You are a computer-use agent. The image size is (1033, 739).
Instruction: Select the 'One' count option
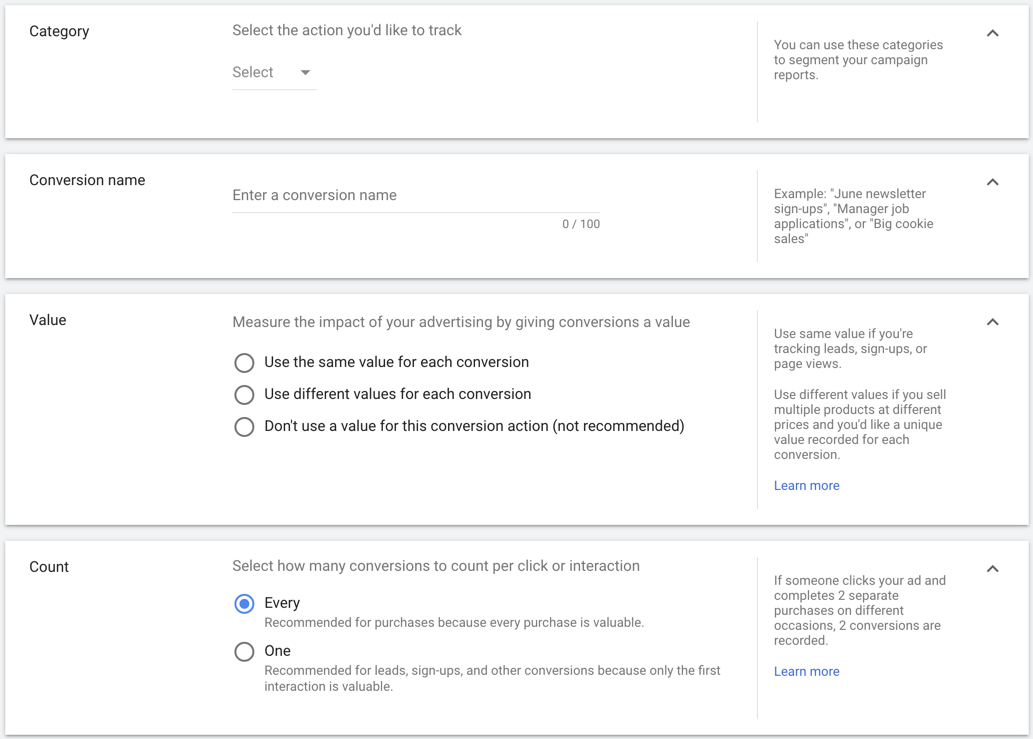pos(244,651)
